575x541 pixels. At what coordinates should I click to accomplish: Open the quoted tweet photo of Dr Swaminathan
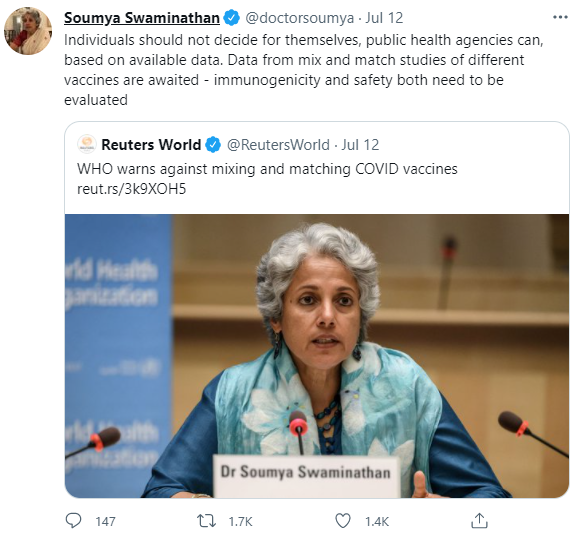tap(317, 356)
